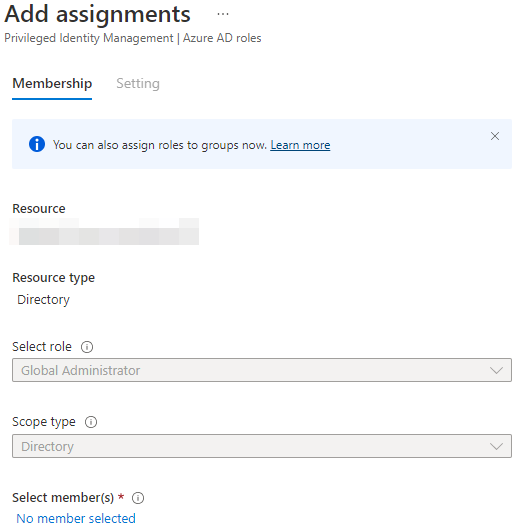Switch to the Setting tab

point(138,84)
